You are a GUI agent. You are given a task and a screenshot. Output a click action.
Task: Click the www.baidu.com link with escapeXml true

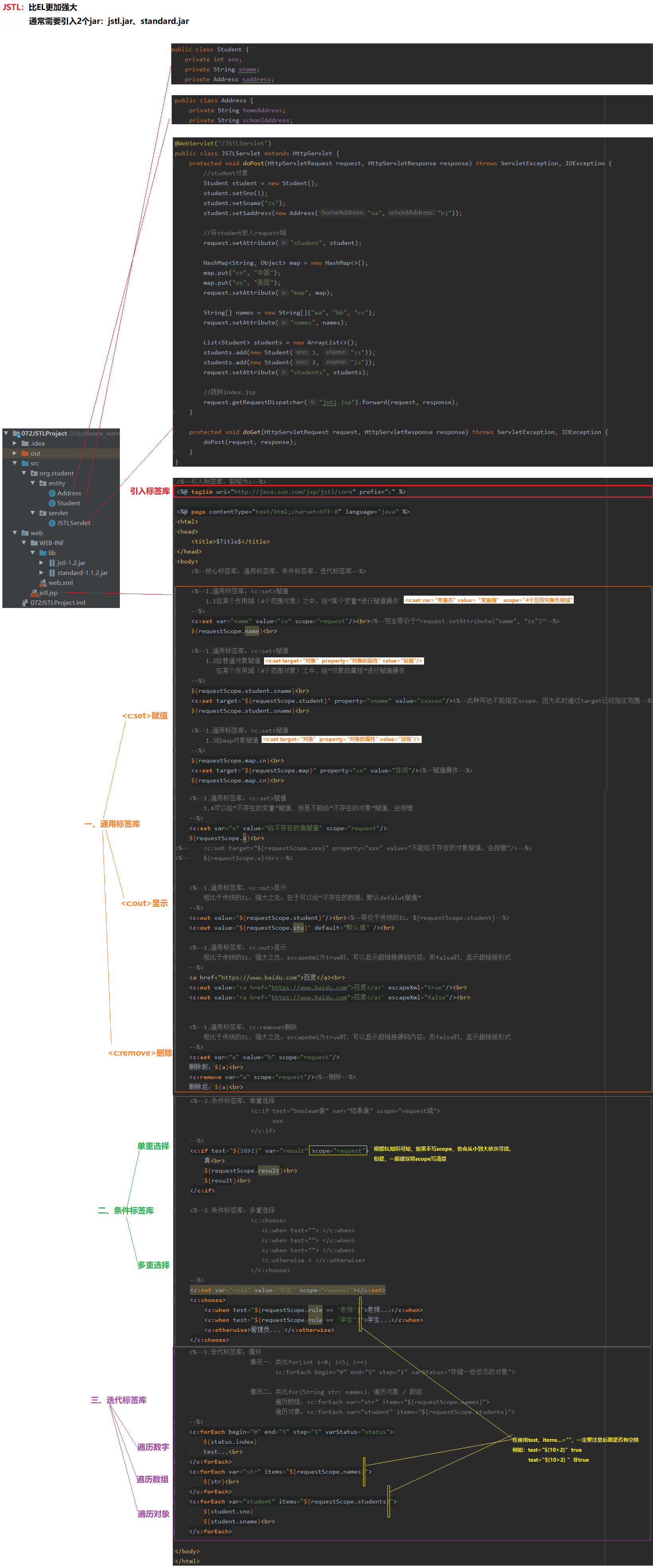[309, 987]
